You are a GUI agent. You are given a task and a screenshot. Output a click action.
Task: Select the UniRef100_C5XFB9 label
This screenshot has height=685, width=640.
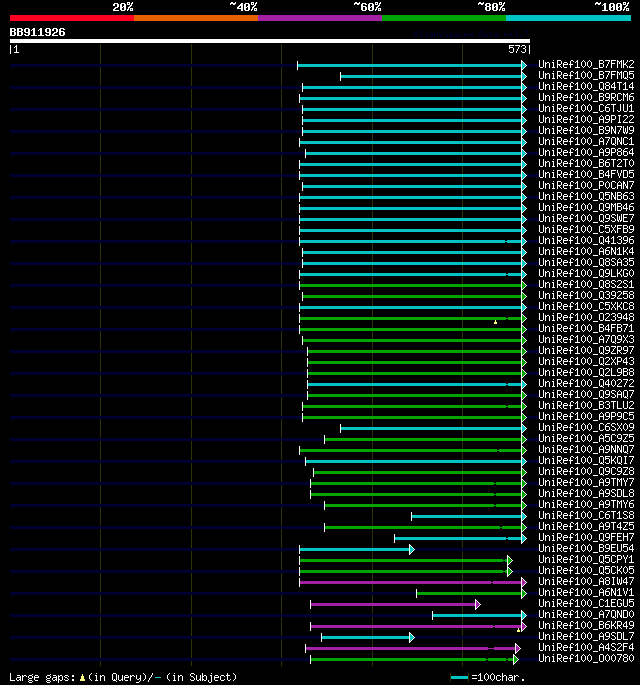click(586, 229)
